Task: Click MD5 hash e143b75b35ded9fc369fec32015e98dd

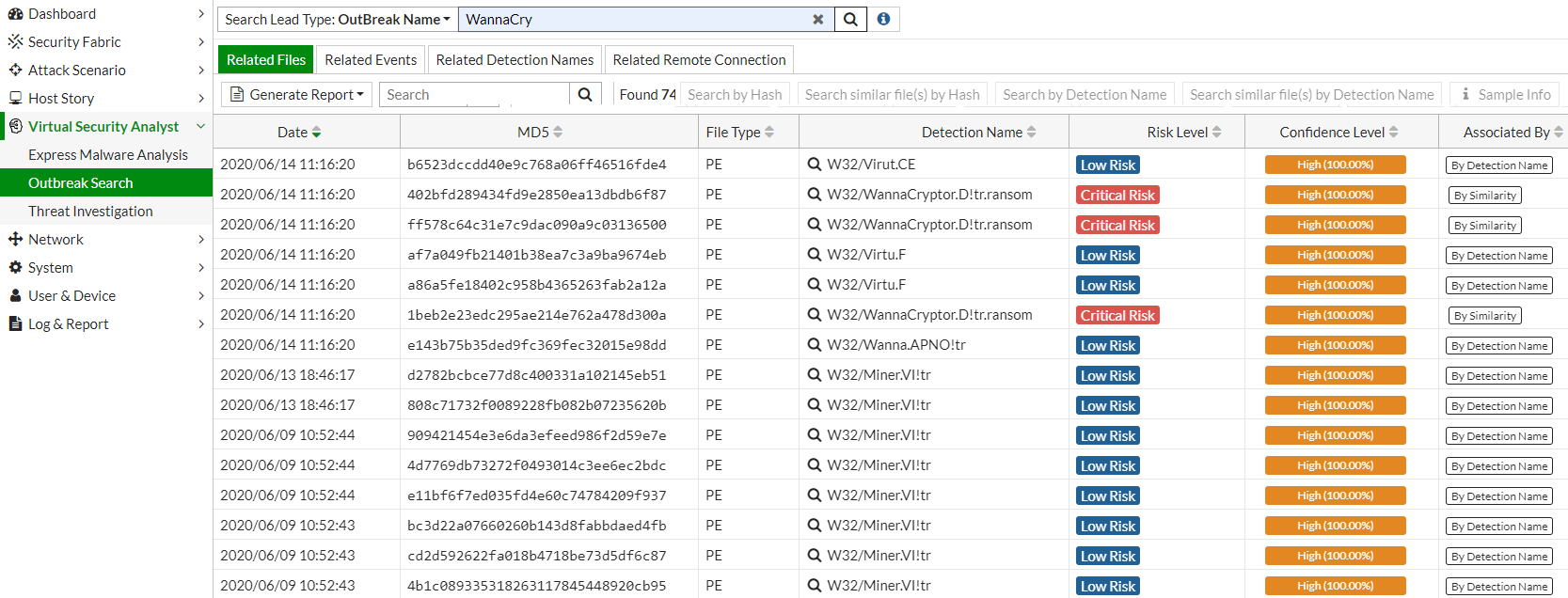Action: click(536, 345)
